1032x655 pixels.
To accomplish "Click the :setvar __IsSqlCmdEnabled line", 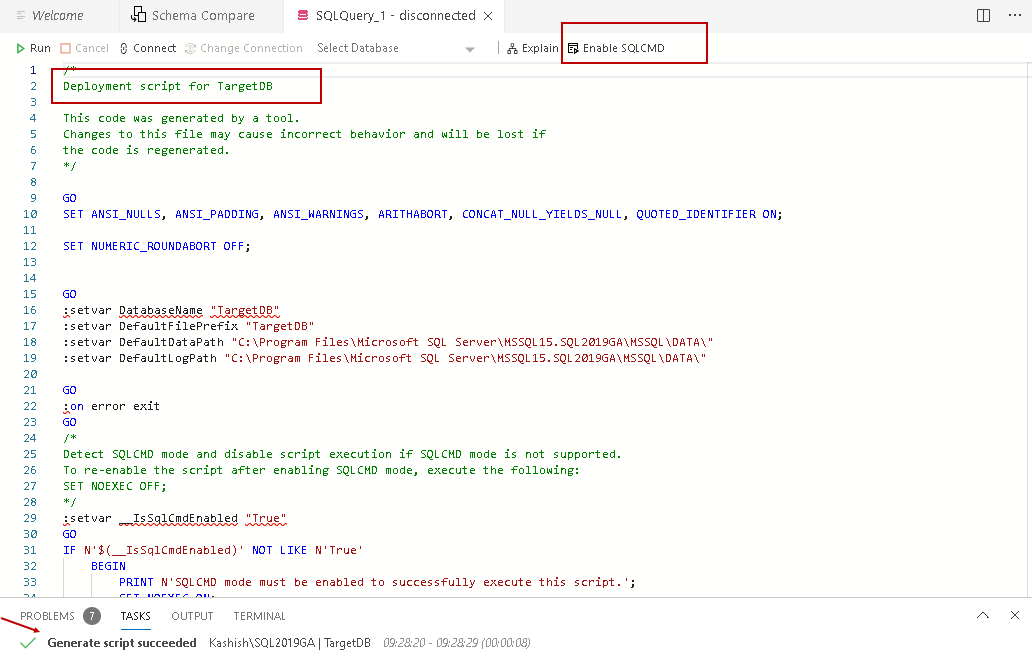I will (x=175, y=519).
